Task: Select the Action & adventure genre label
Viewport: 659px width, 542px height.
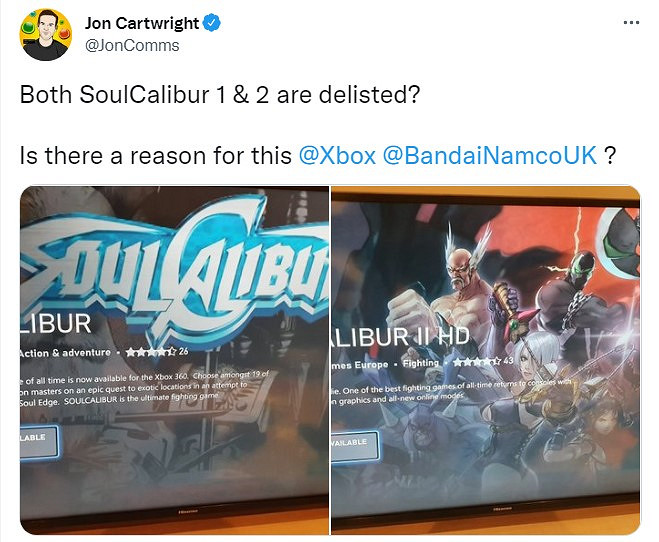Action: tap(65, 353)
